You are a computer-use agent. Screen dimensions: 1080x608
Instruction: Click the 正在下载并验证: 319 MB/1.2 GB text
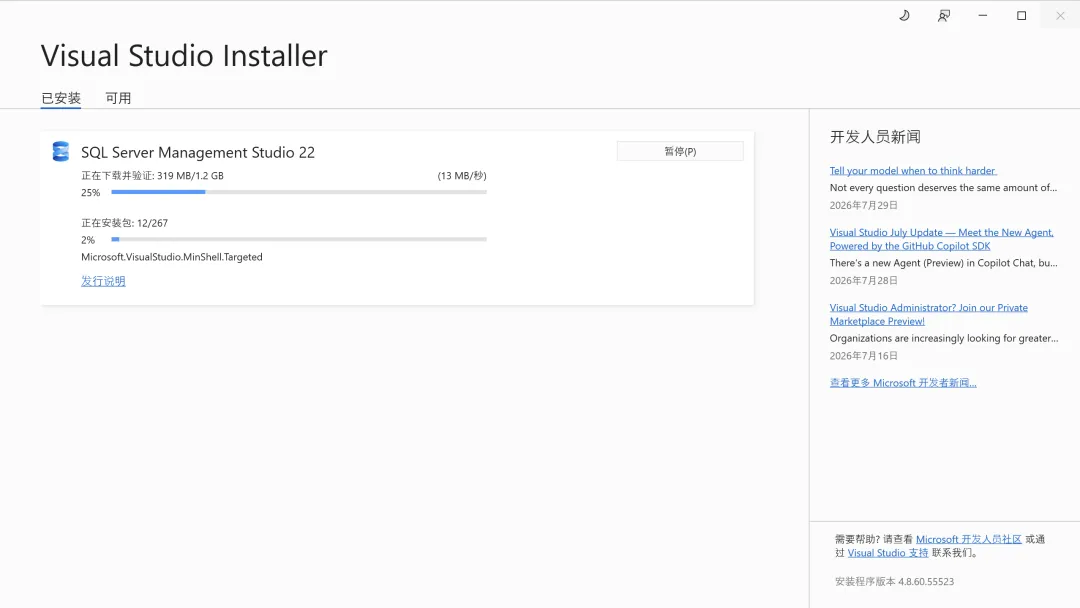[x=152, y=176]
